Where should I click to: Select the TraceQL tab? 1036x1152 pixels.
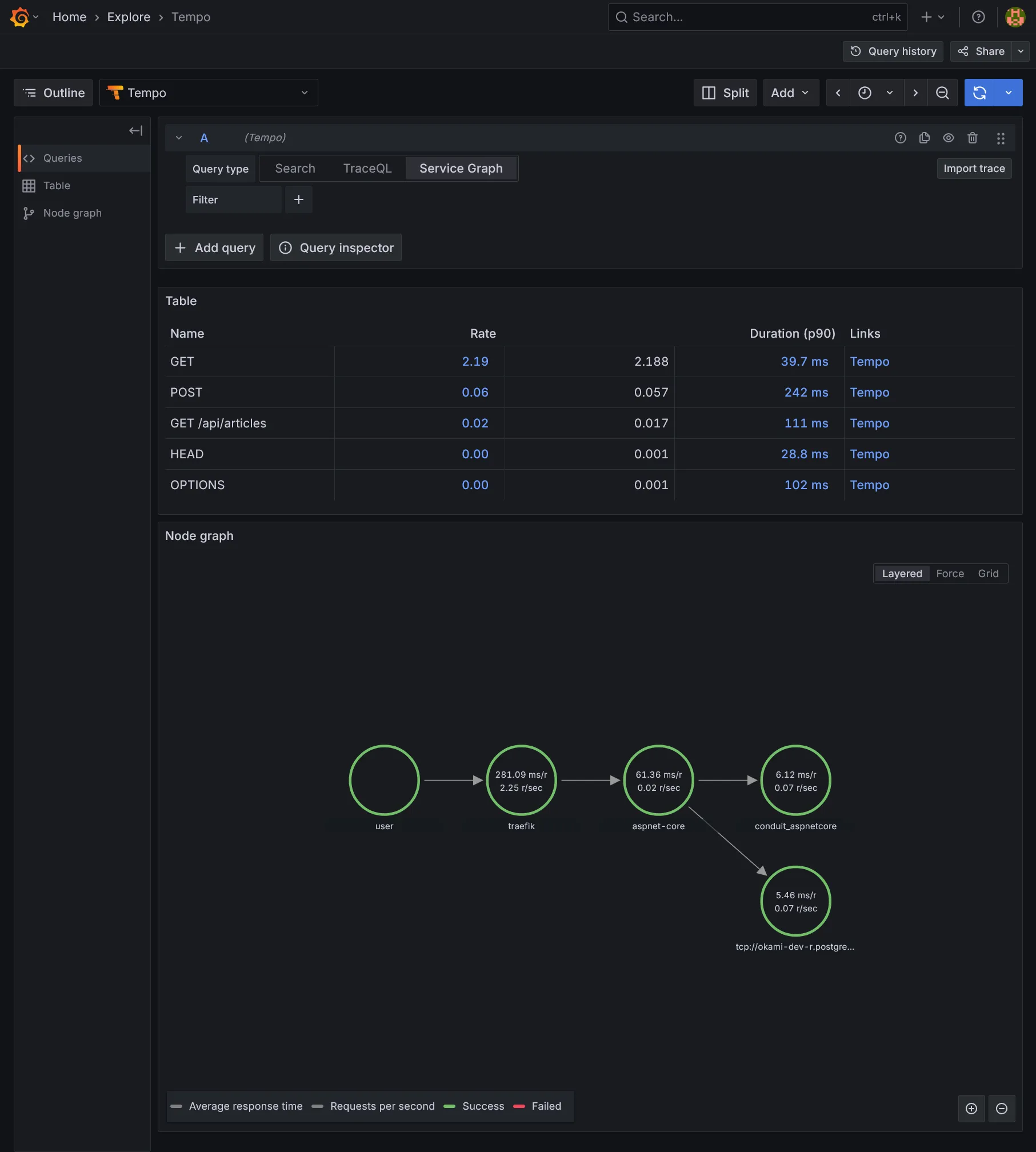click(367, 168)
